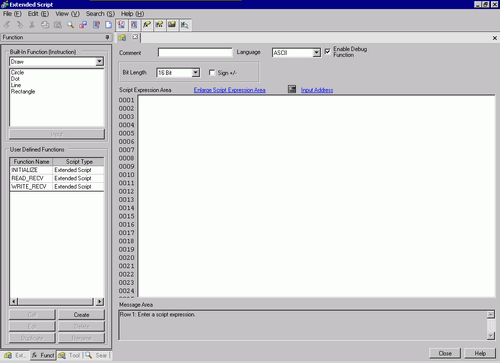The width and height of the screenshot is (500, 363).
Task: Pin the Function panel with pushpin icon
Action: 107,37
